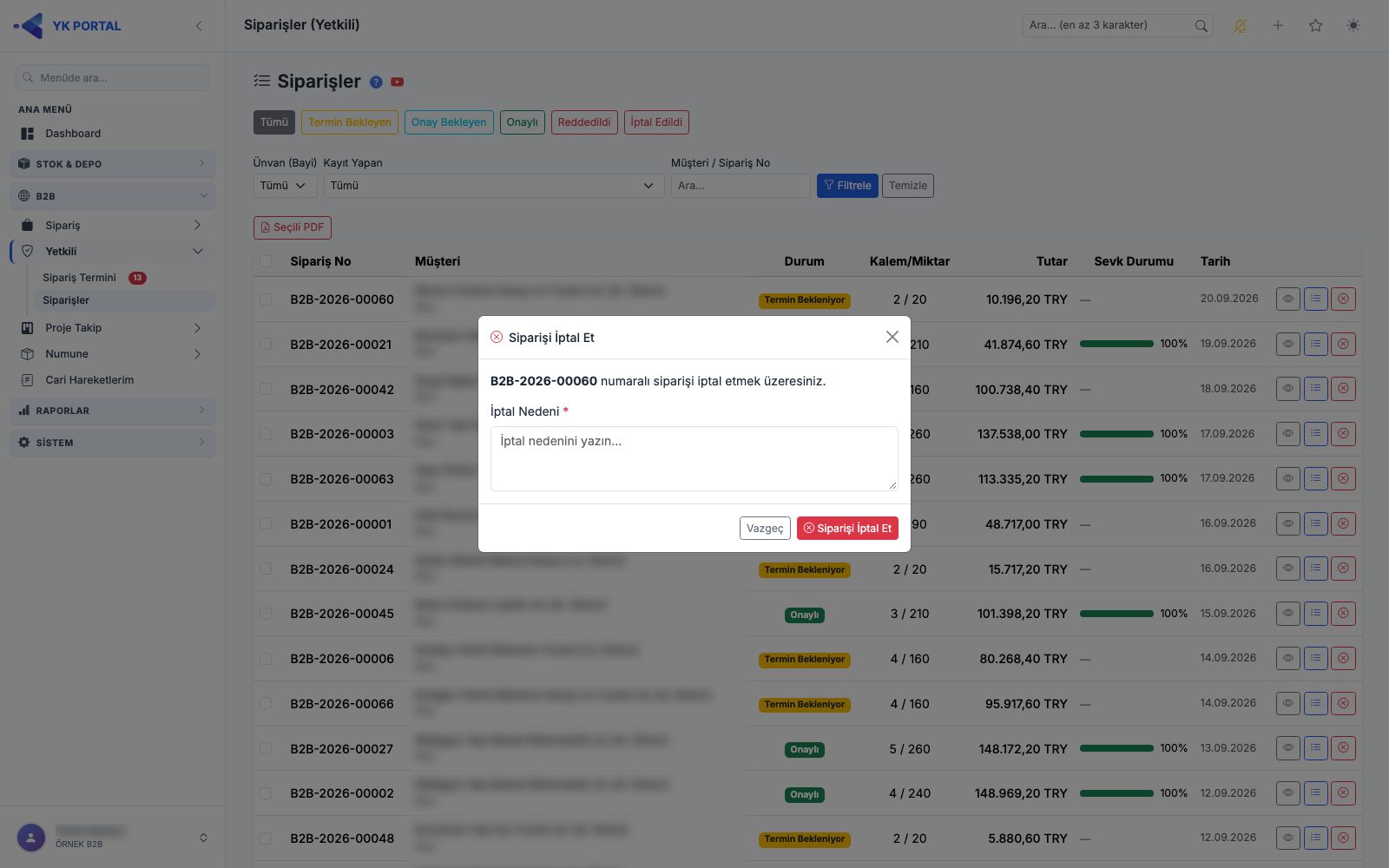Select the Termin Bekleyen filter tab
Image resolution: width=1389 pixels, height=868 pixels.
pos(350,122)
